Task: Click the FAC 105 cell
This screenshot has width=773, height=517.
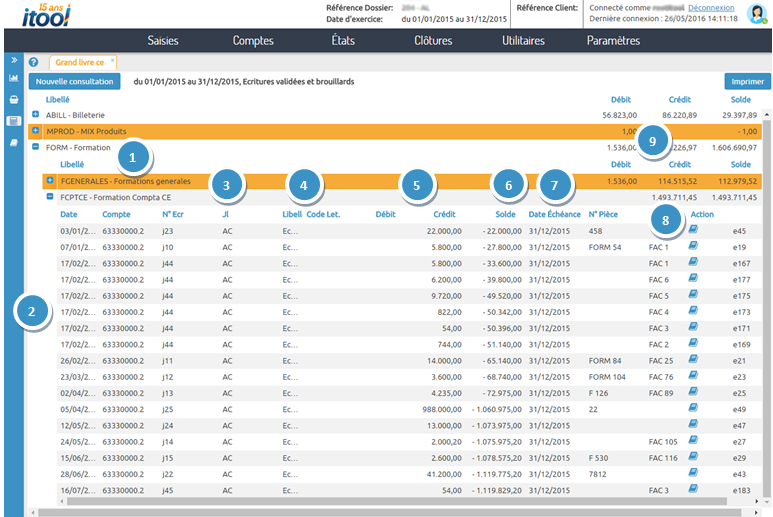Action: pyautogui.click(x=663, y=442)
